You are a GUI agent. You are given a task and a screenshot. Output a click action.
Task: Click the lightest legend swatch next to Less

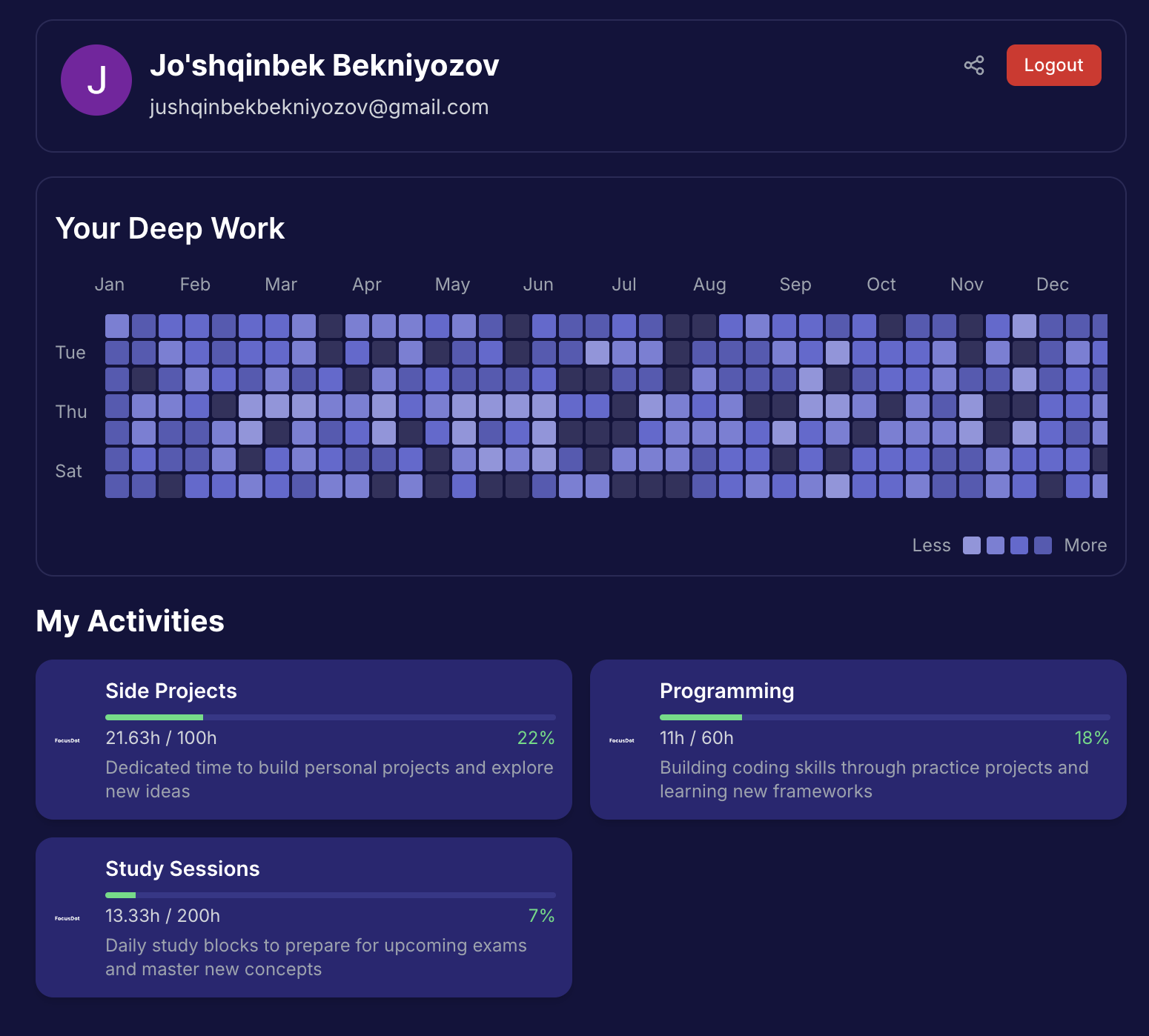click(x=972, y=545)
